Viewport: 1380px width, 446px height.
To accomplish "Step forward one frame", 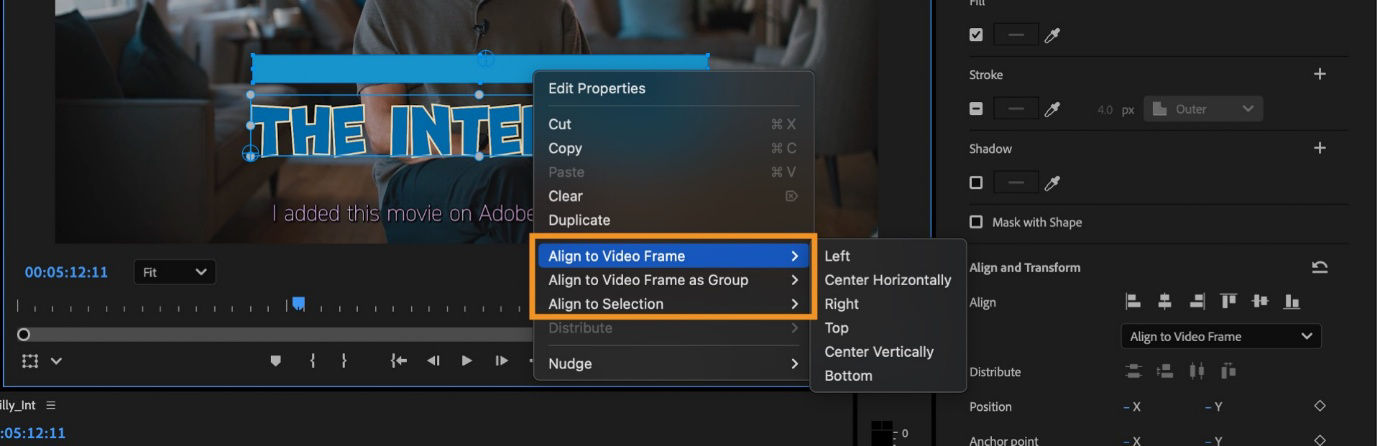I will click(501, 361).
